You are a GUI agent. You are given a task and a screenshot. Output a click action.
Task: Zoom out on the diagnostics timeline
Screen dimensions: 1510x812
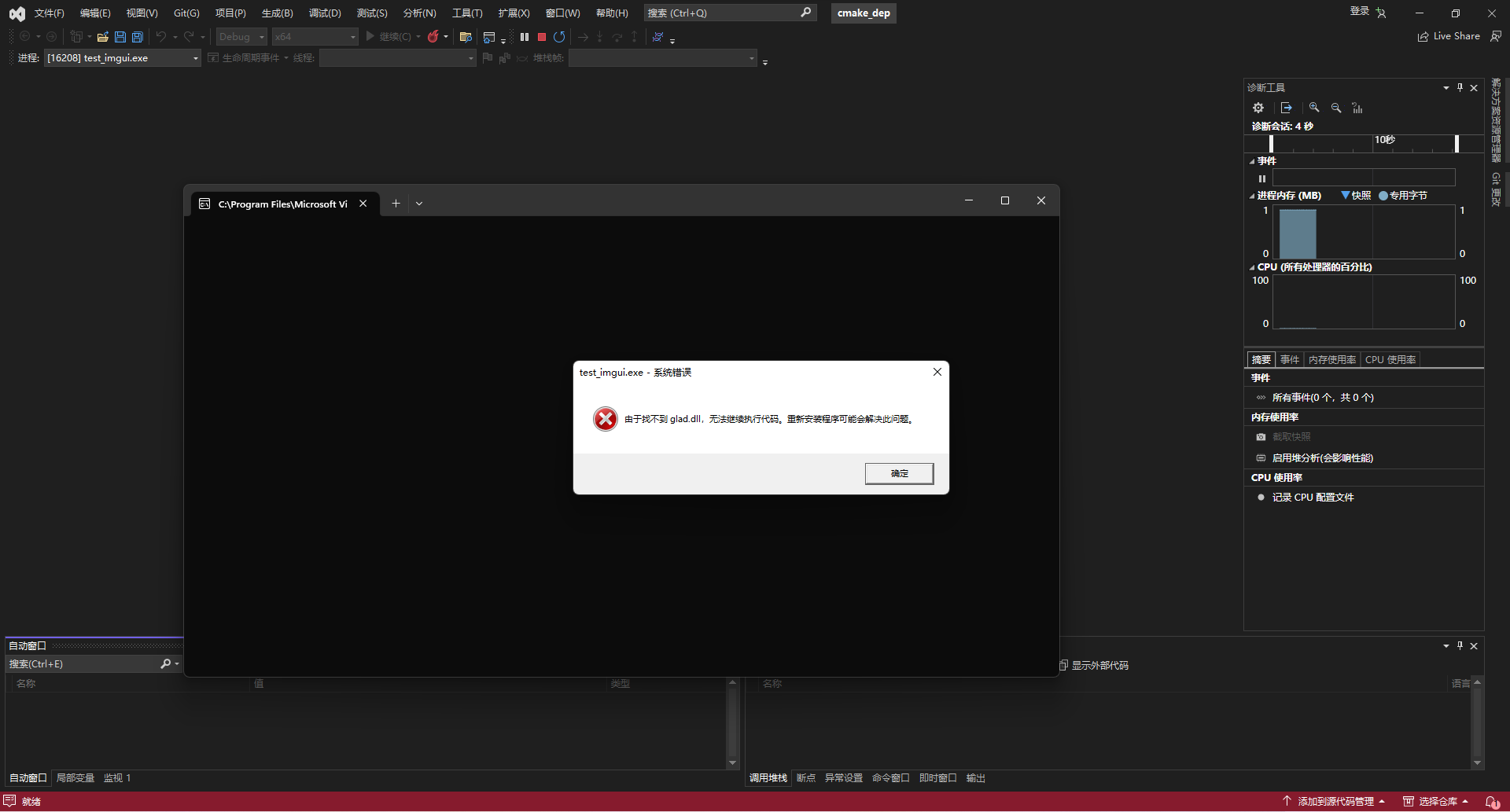click(x=1336, y=108)
